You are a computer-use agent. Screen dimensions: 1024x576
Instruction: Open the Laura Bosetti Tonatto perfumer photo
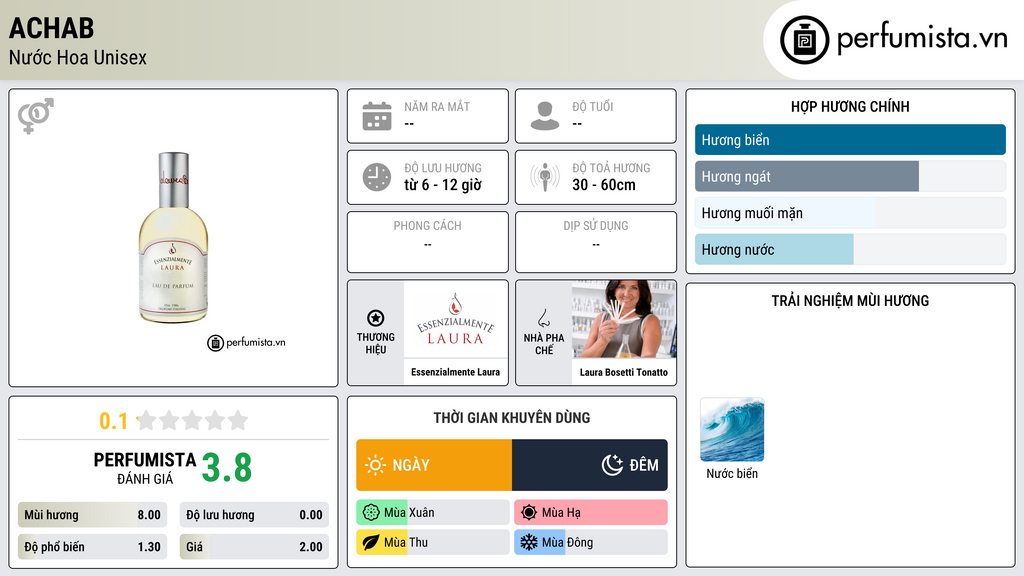coord(624,319)
